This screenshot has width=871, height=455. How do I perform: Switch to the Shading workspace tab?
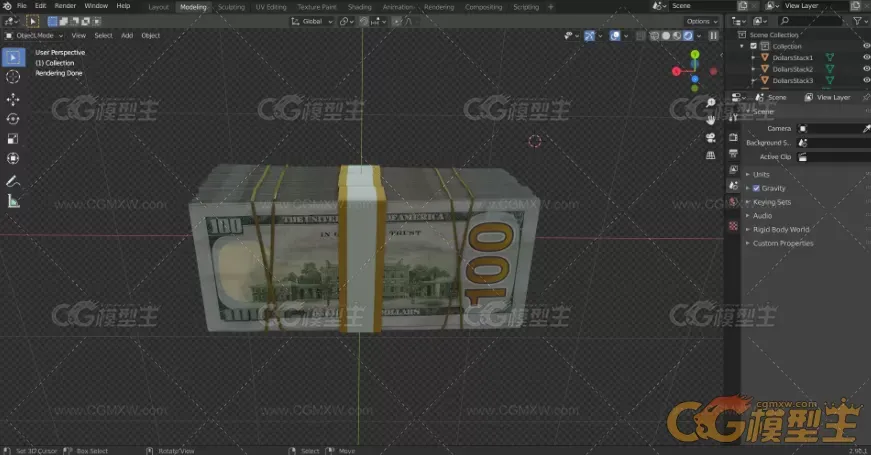tap(359, 7)
